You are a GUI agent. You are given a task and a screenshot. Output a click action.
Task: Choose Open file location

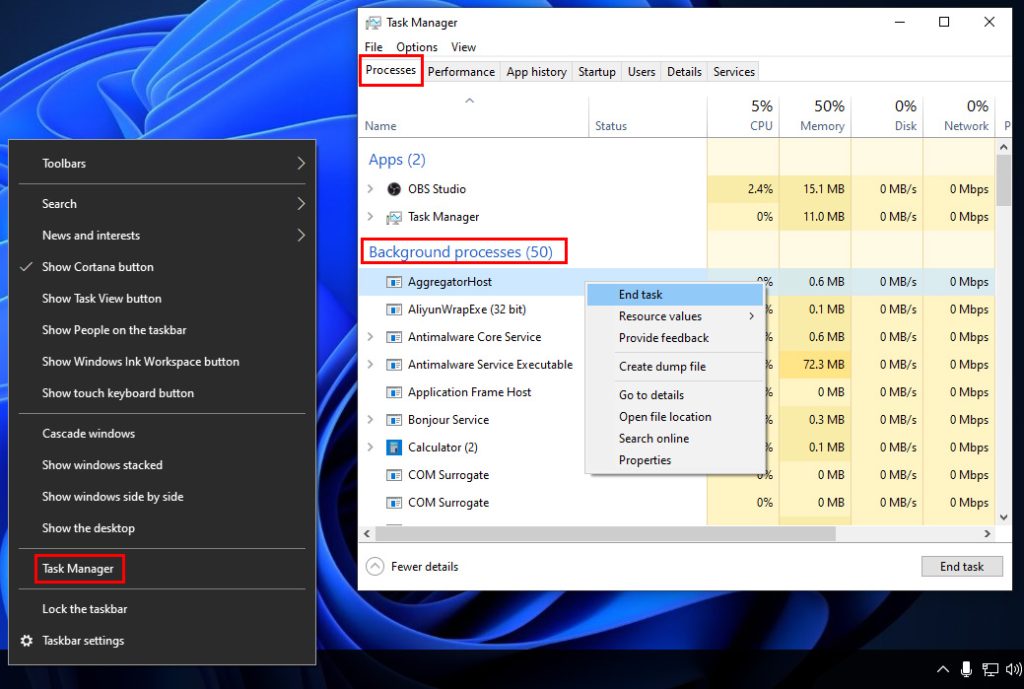pos(675,417)
